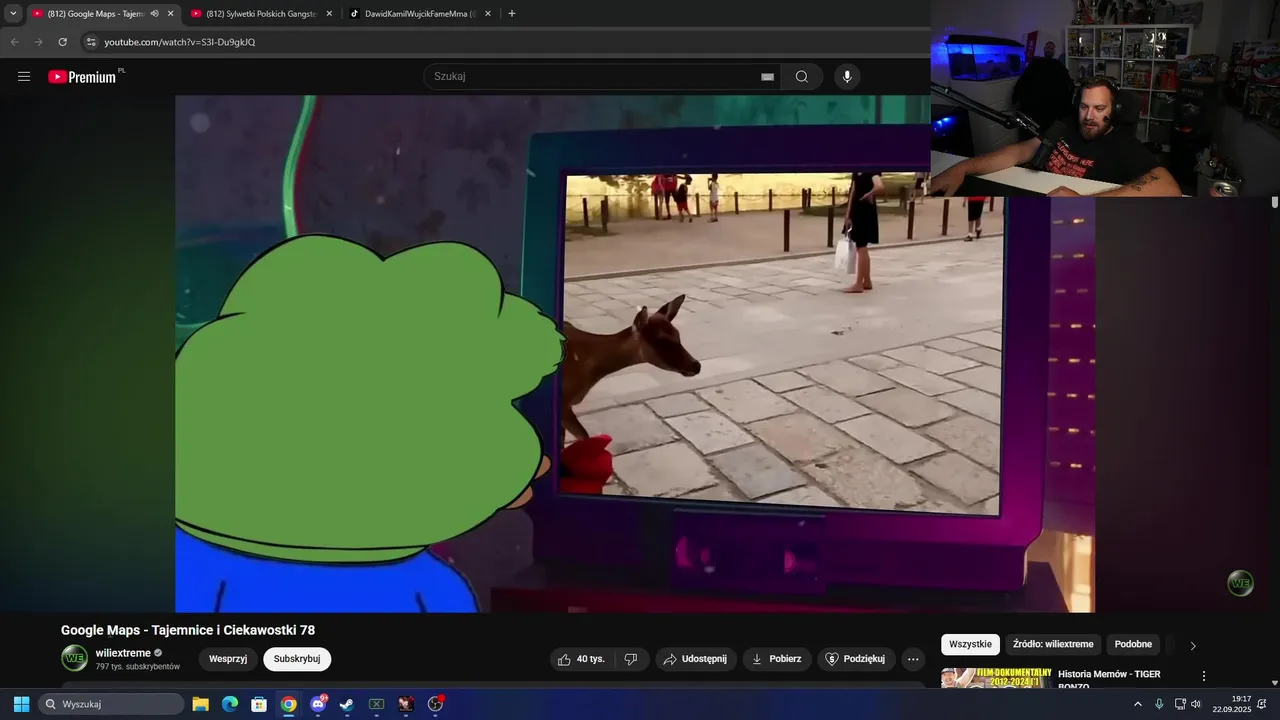
Task: Go back to previous page
Action: [x=14, y=42]
